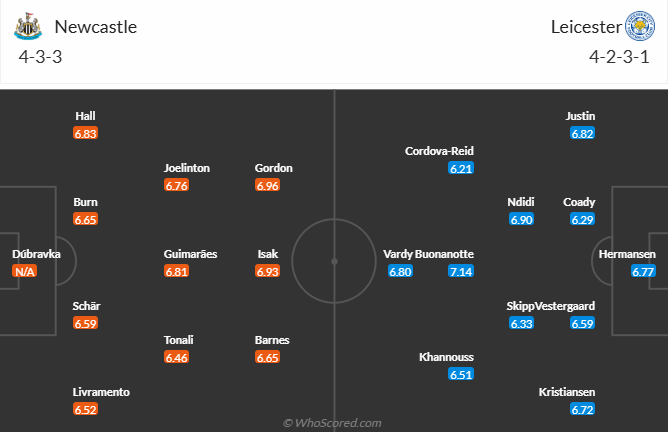
Task: Click Tonali's 6.46 rating badge
Action: tap(176, 357)
